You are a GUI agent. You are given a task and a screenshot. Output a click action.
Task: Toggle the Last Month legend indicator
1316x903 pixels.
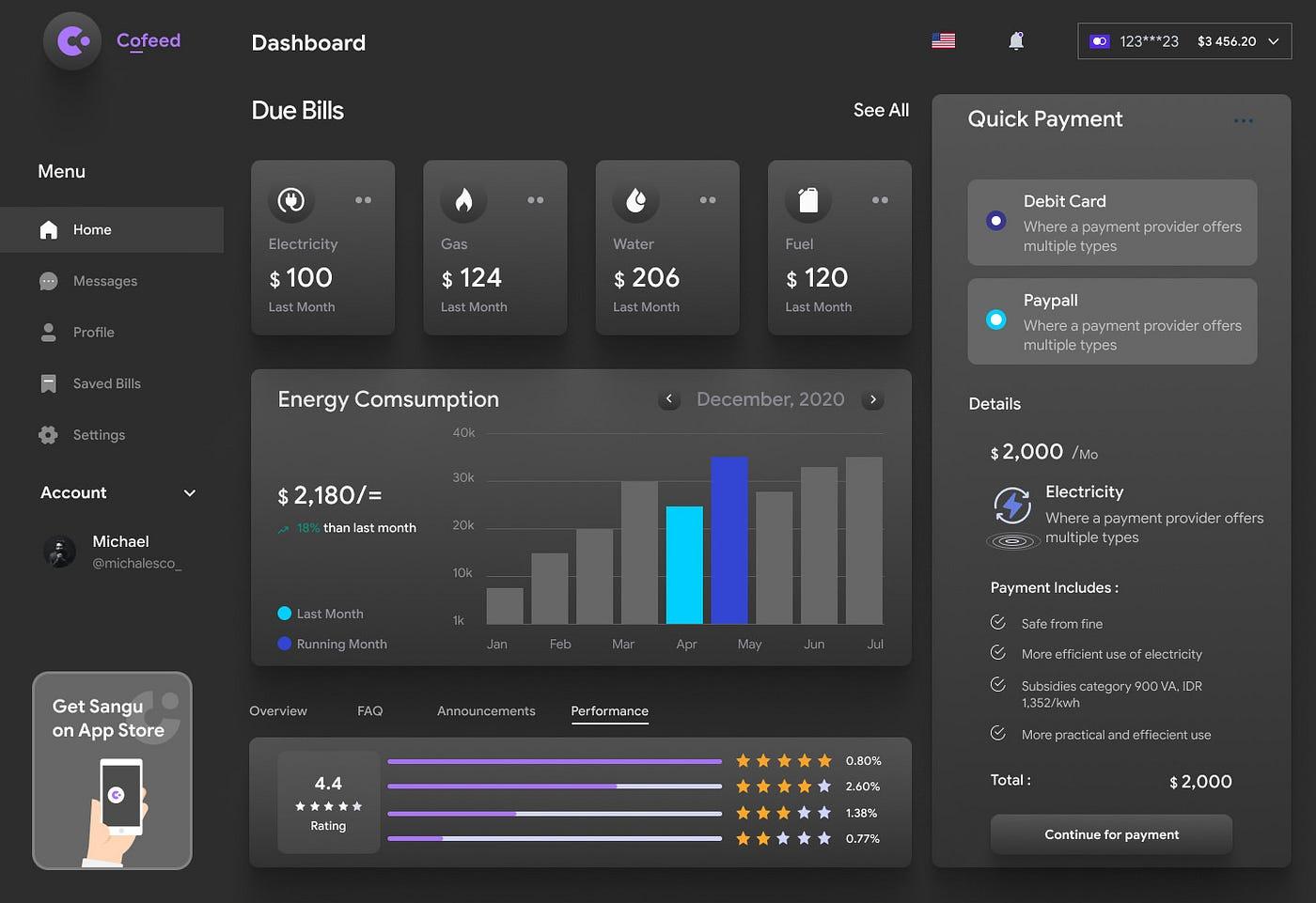point(284,613)
